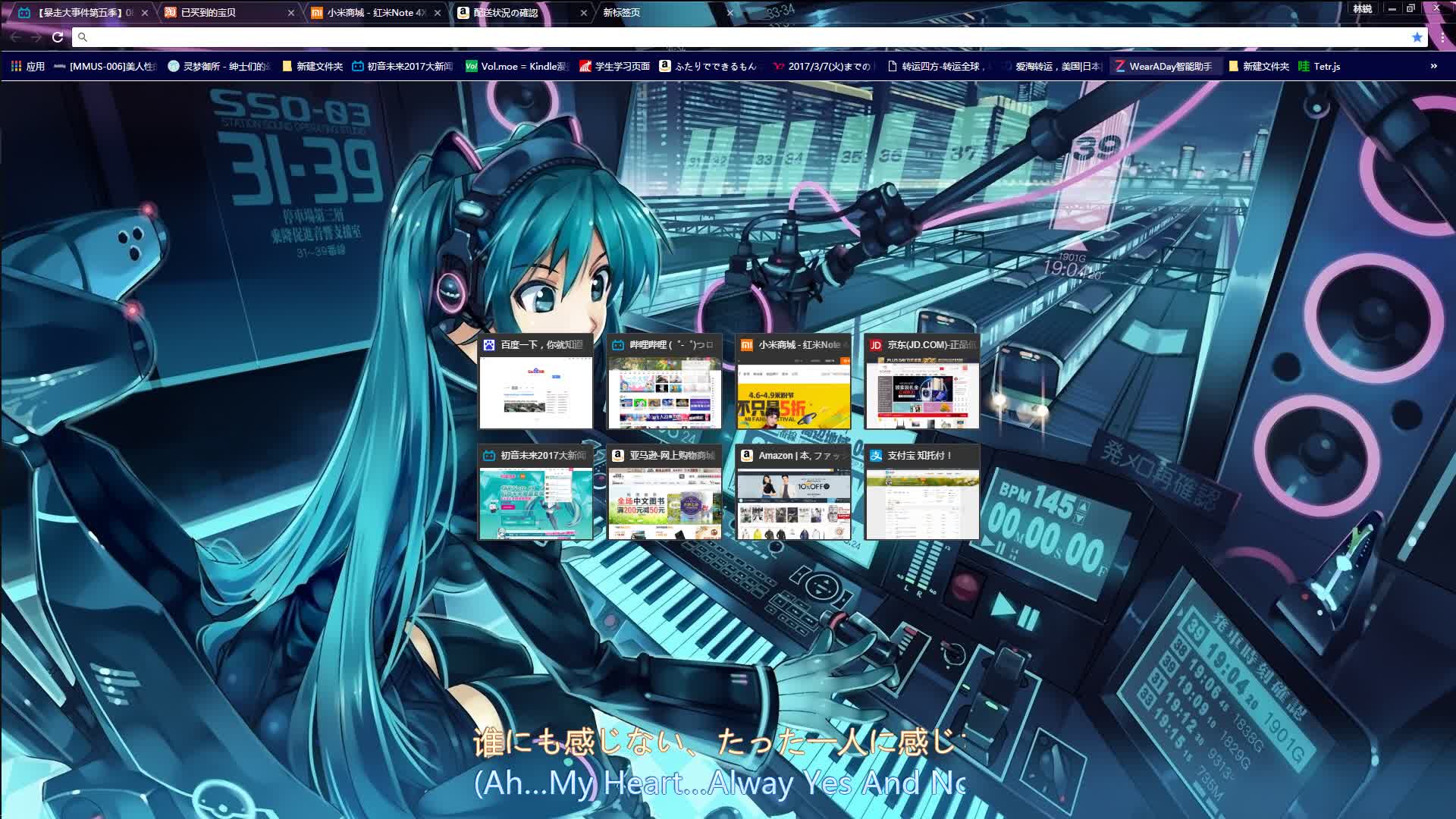The image size is (1456, 819).
Task: Click the 林锐 profile name button
Action: [x=1363, y=8]
